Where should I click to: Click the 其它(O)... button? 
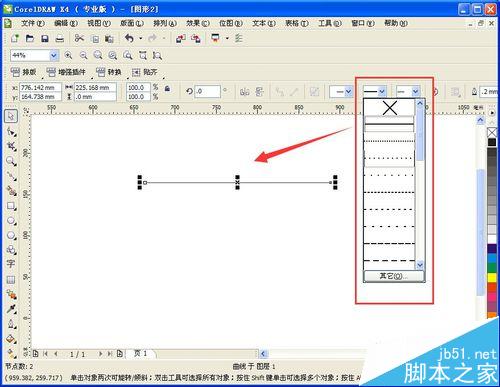[394, 276]
